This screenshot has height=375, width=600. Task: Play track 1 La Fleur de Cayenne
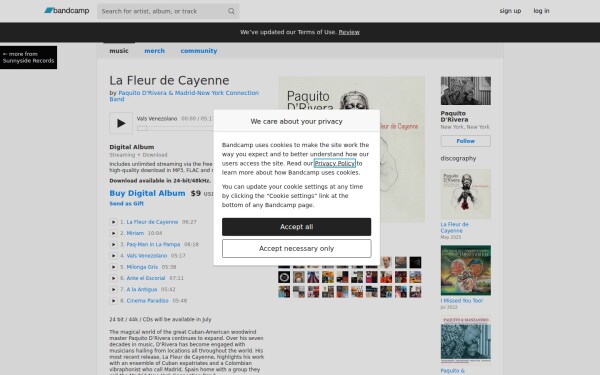pos(113,222)
